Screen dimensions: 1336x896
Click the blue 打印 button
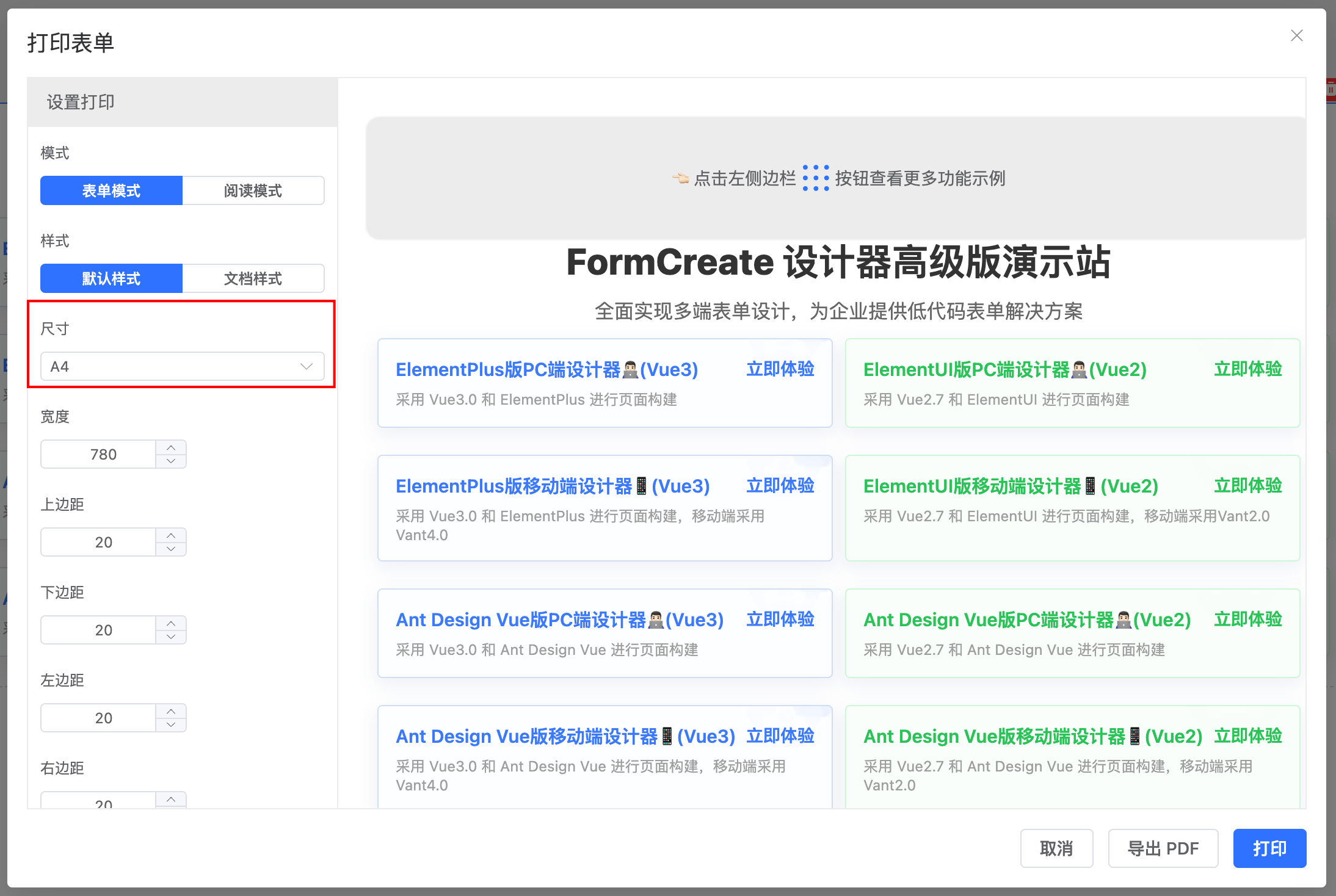click(1269, 848)
